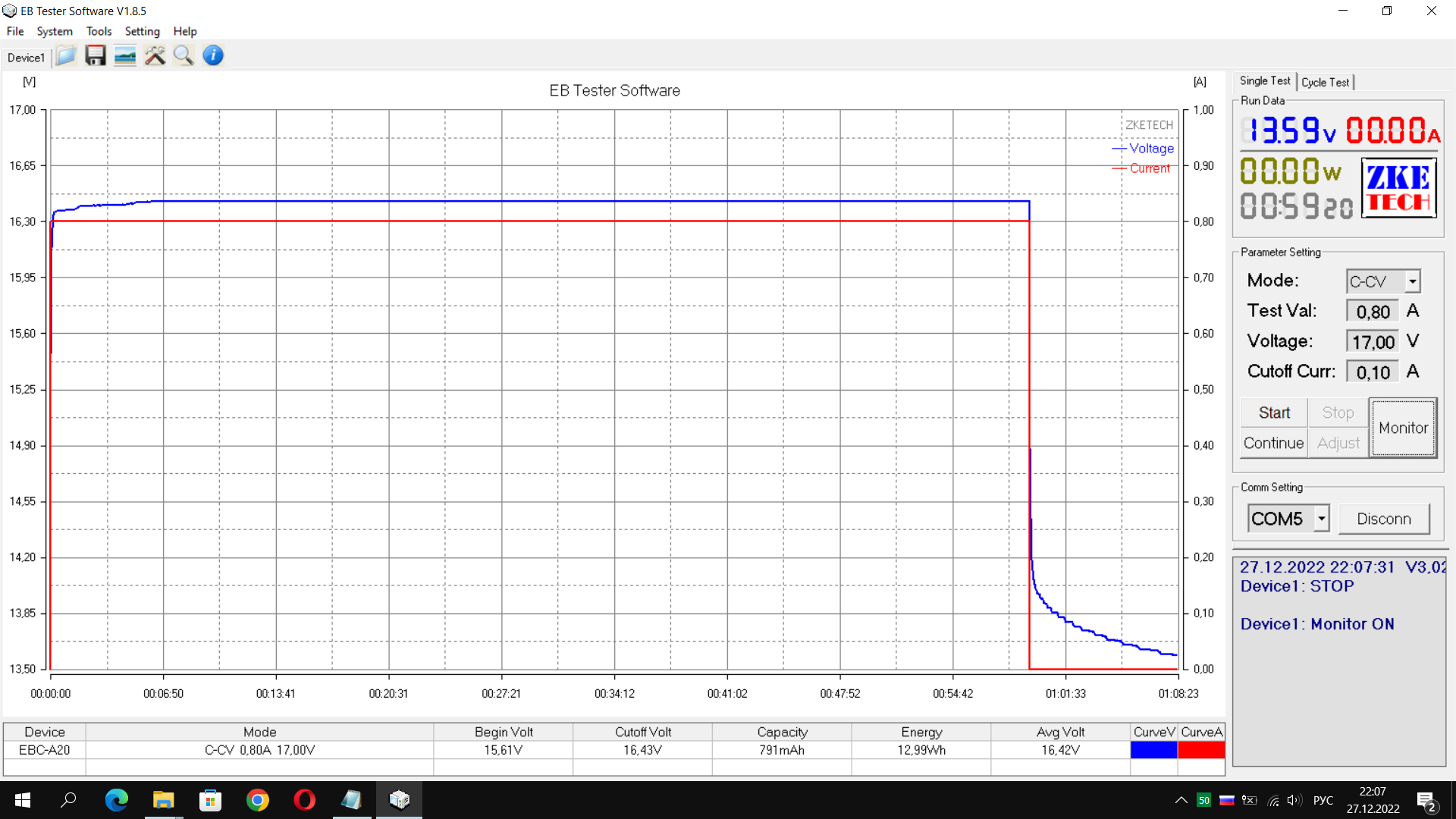This screenshot has height=819, width=1456.
Task: Open the Tools menu
Action: pyautogui.click(x=99, y=31)
